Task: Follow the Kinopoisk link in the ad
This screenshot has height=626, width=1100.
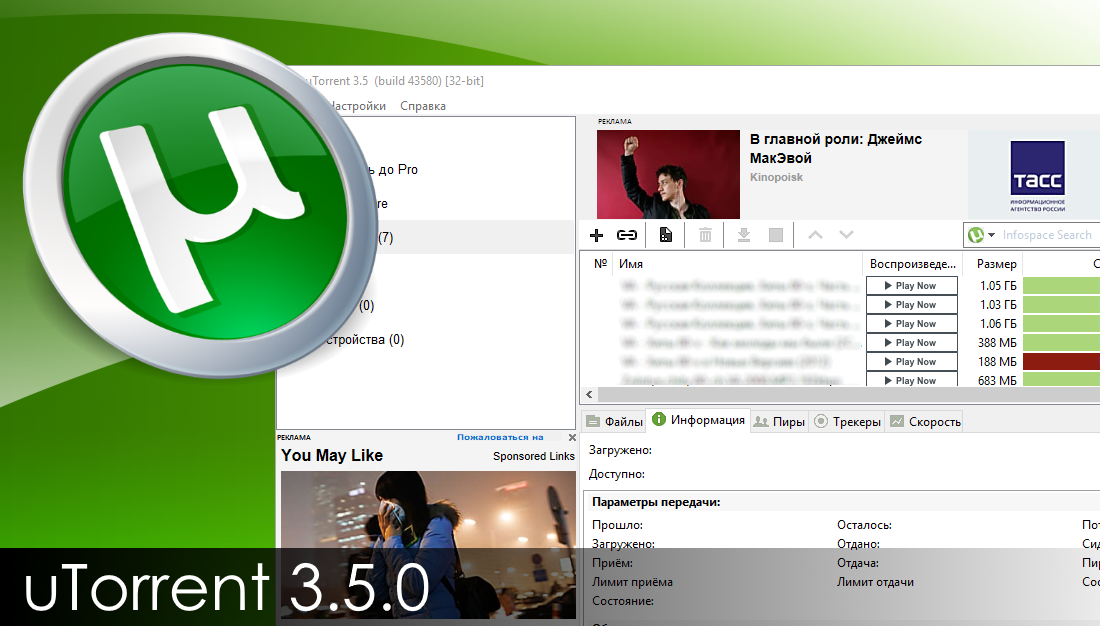Action: click(x=776, y=178)
